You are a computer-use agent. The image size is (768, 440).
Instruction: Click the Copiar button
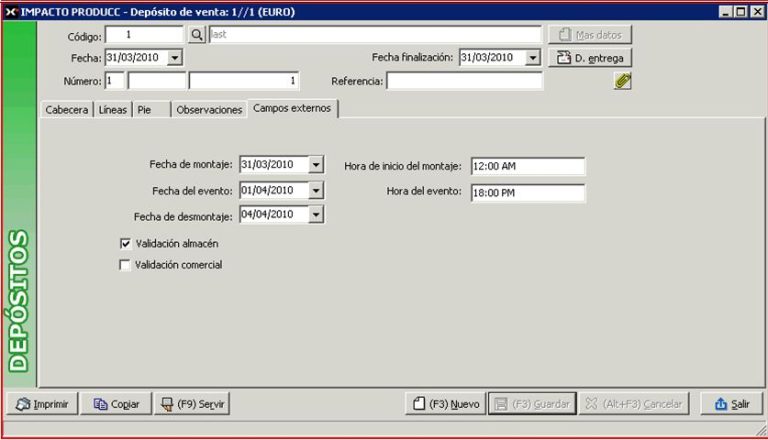(116, 404)
